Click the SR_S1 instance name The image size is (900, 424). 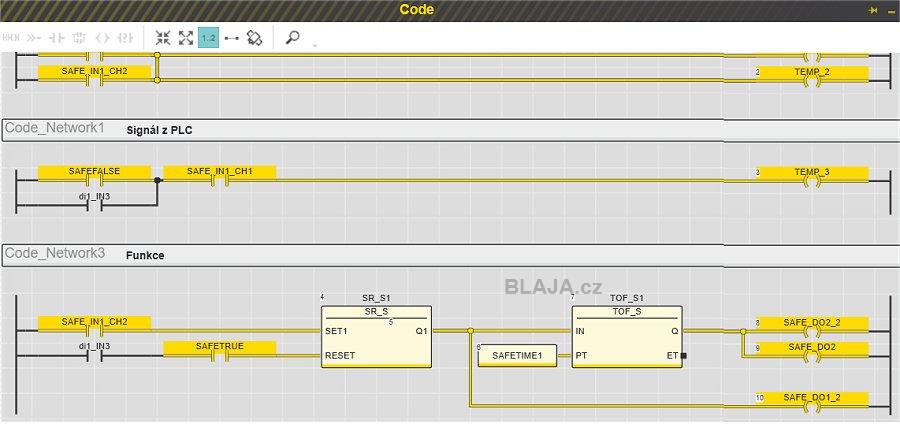tap(376, 298)
